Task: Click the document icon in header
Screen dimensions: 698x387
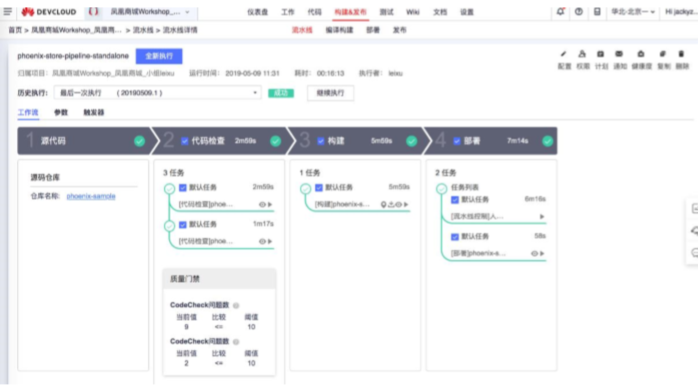Action: point(597,12)
